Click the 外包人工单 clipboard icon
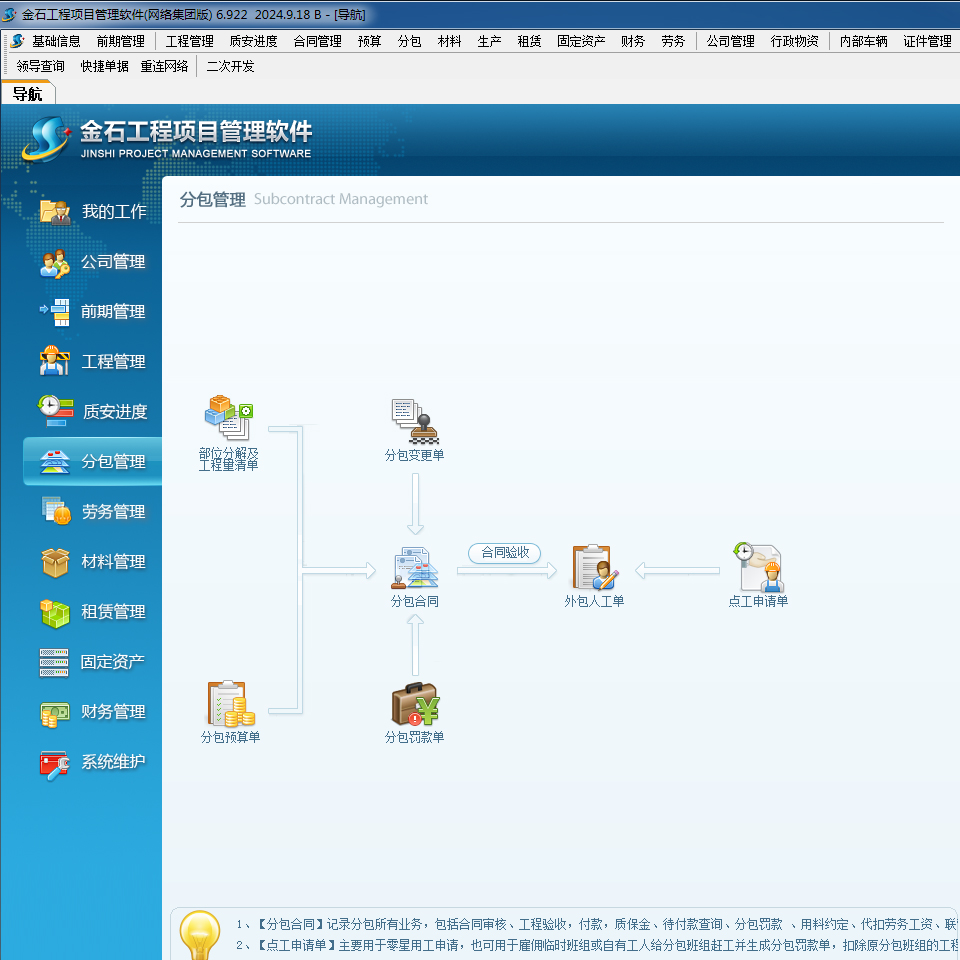Image resolution: width=960 pixels, height=960 pixels. coord(594,568)
